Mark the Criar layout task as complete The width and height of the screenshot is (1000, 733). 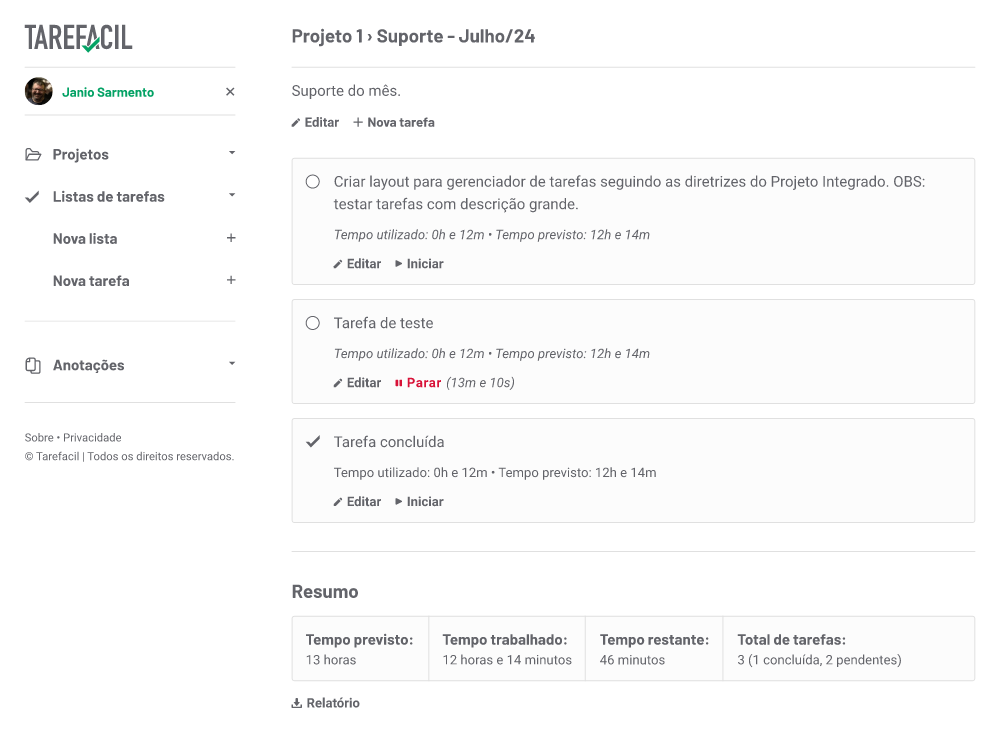pos(313,182)
